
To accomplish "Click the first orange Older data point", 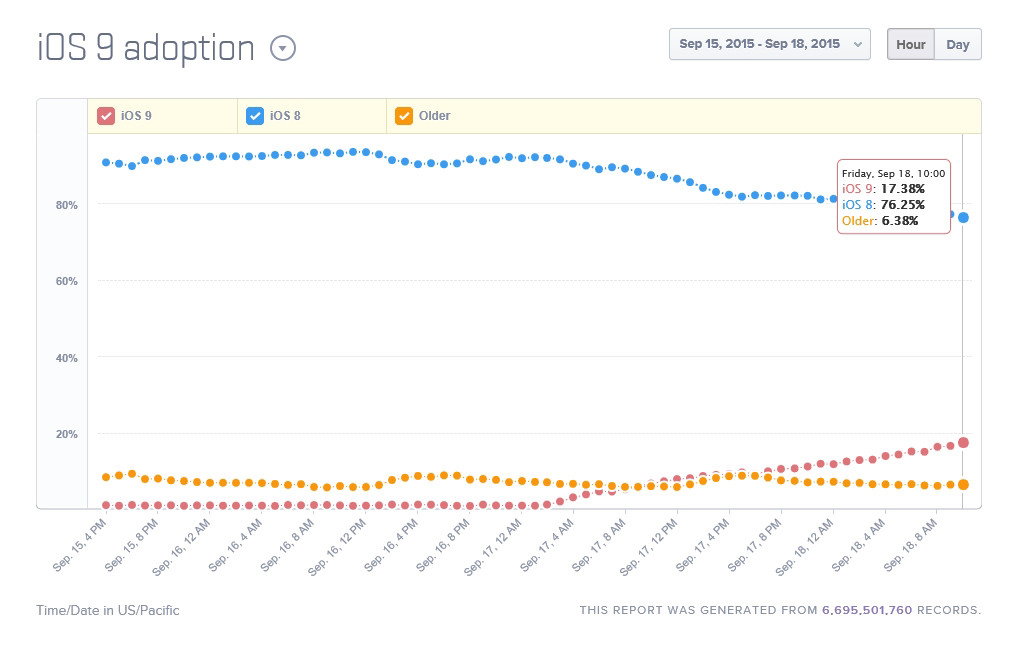I will (x=106, y=477).
